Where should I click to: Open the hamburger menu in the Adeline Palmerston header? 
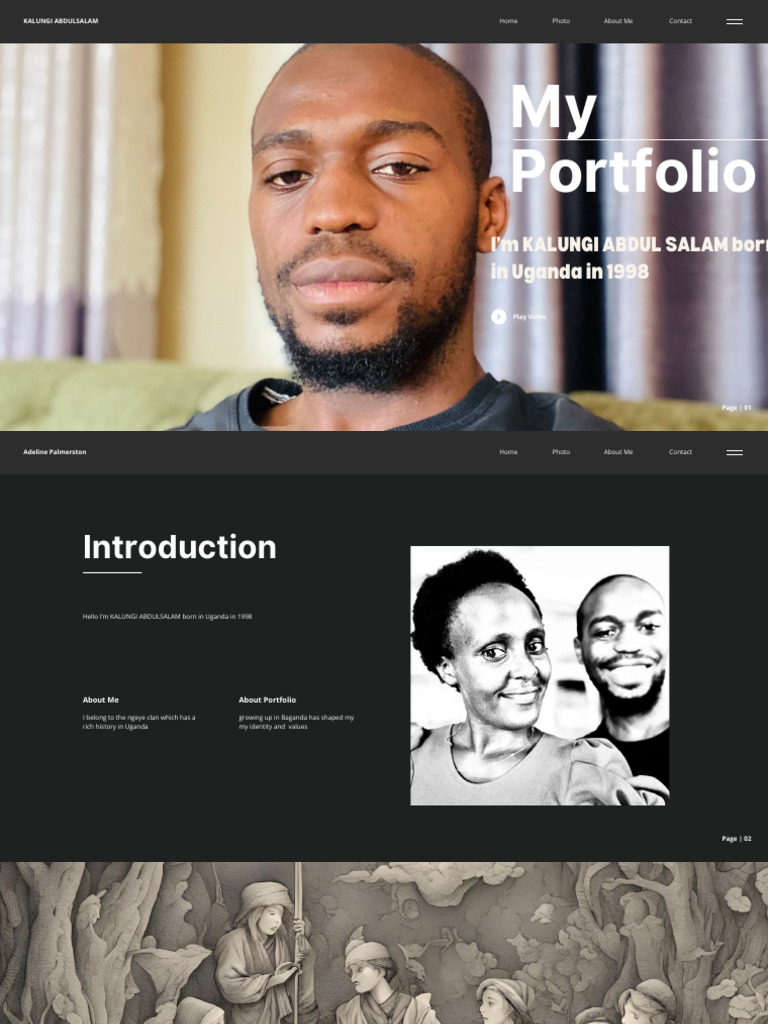734,452
